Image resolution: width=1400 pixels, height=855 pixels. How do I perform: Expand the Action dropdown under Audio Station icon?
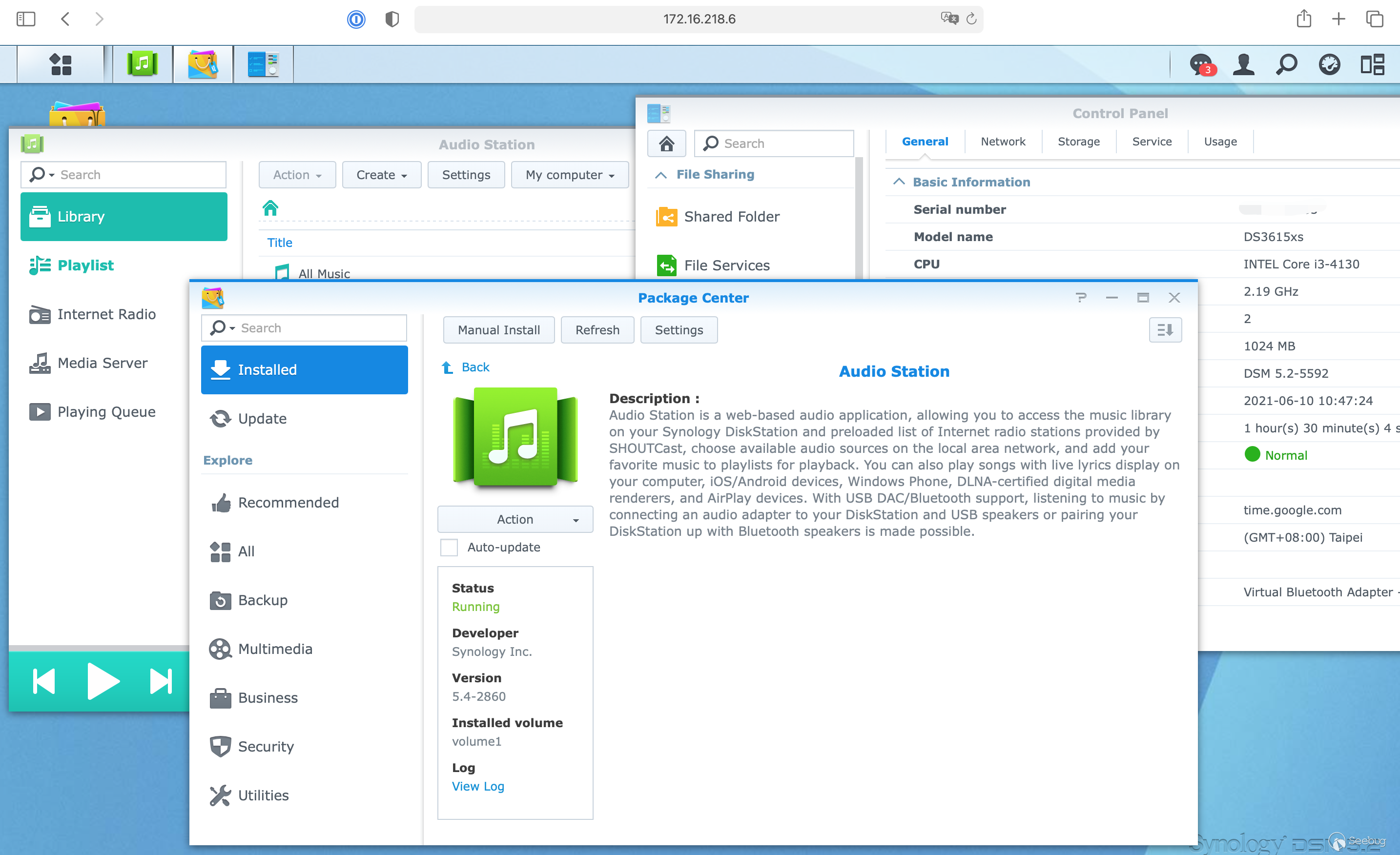pos(515,519)
